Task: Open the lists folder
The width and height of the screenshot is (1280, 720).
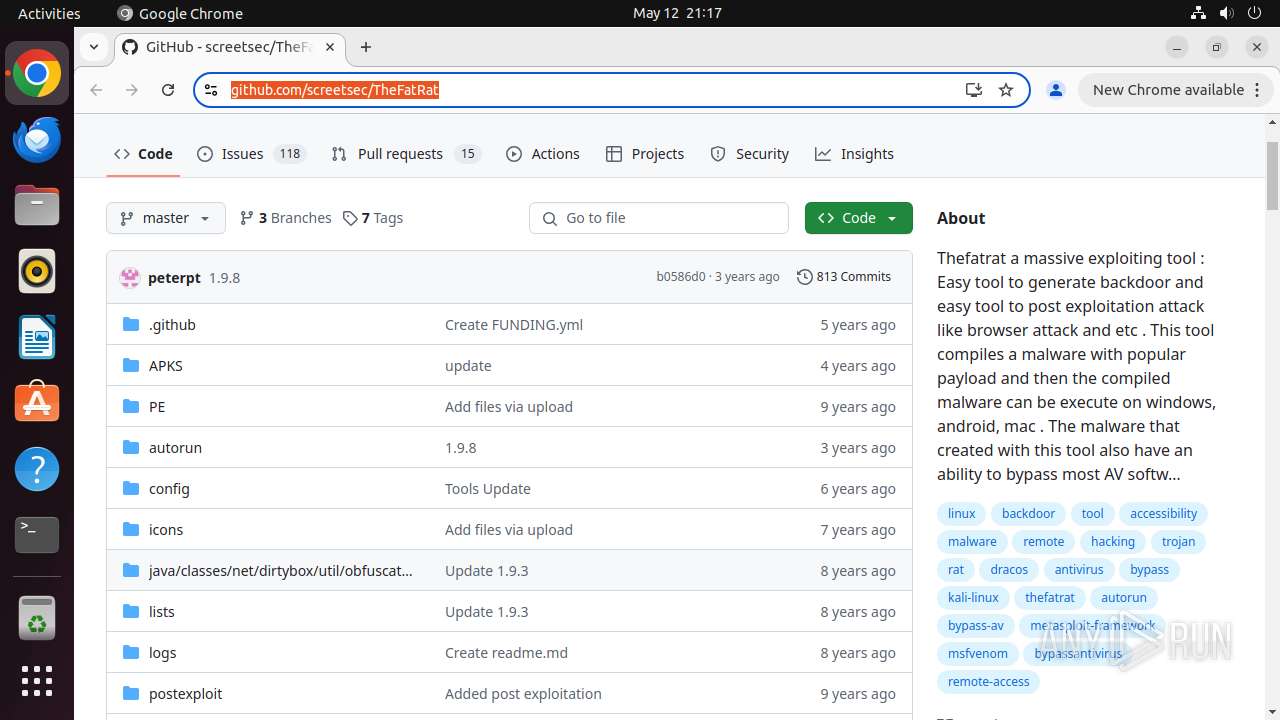Action: [x=161, y=612]
